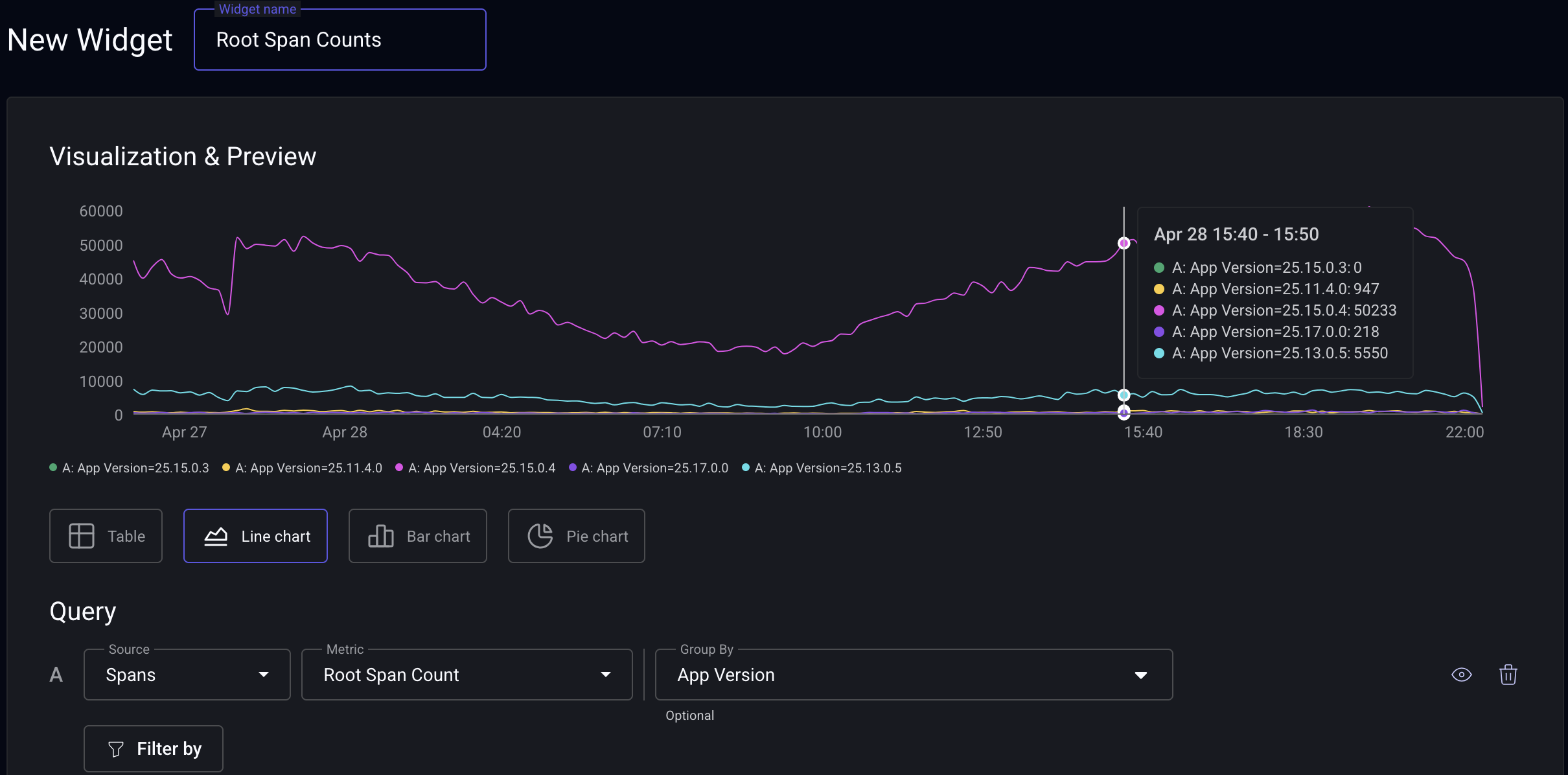Select the Table visualization button
1568x775 pixels.
pos(106,536)
